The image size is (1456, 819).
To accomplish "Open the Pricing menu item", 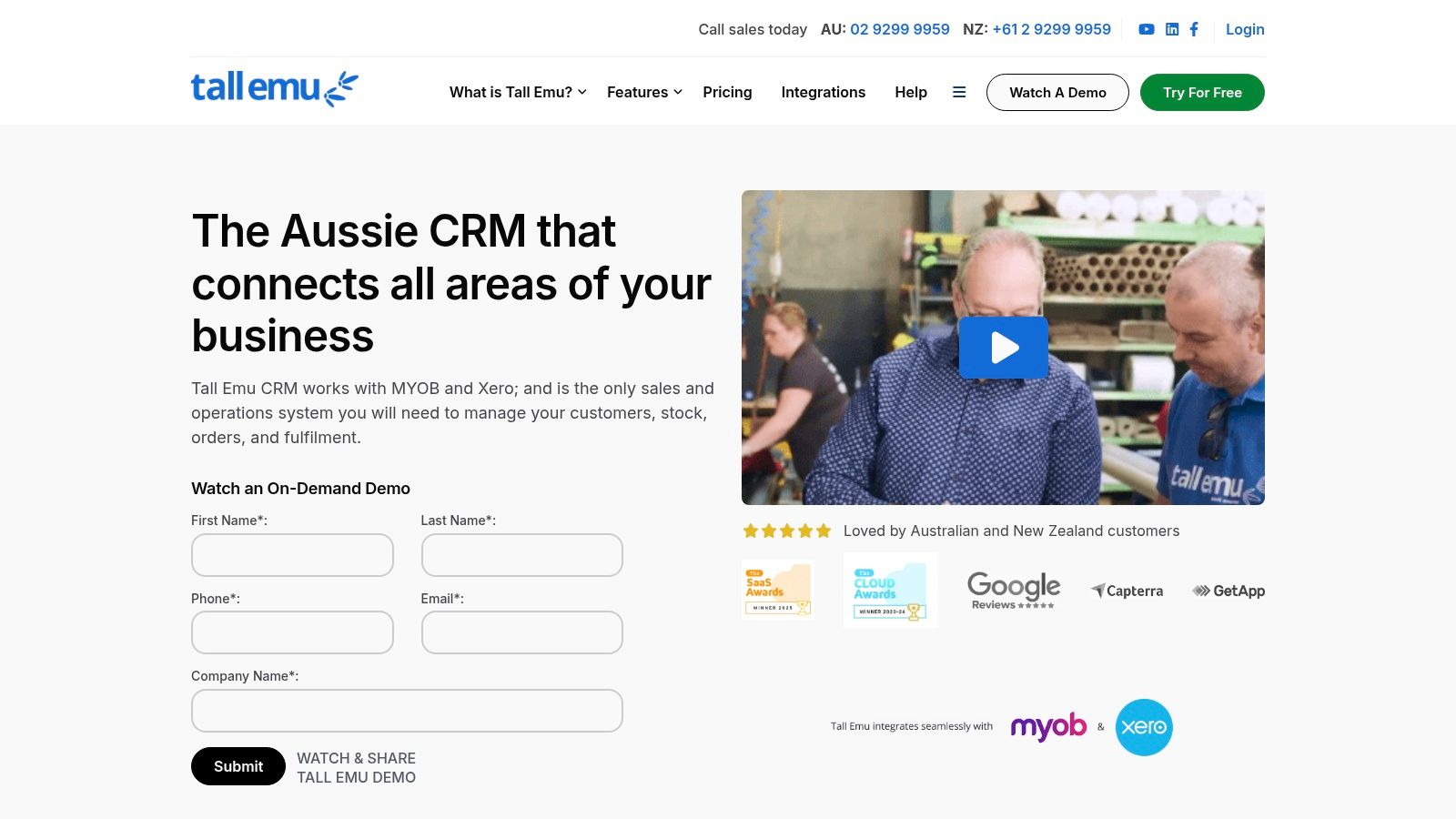I will click(726, 92).
